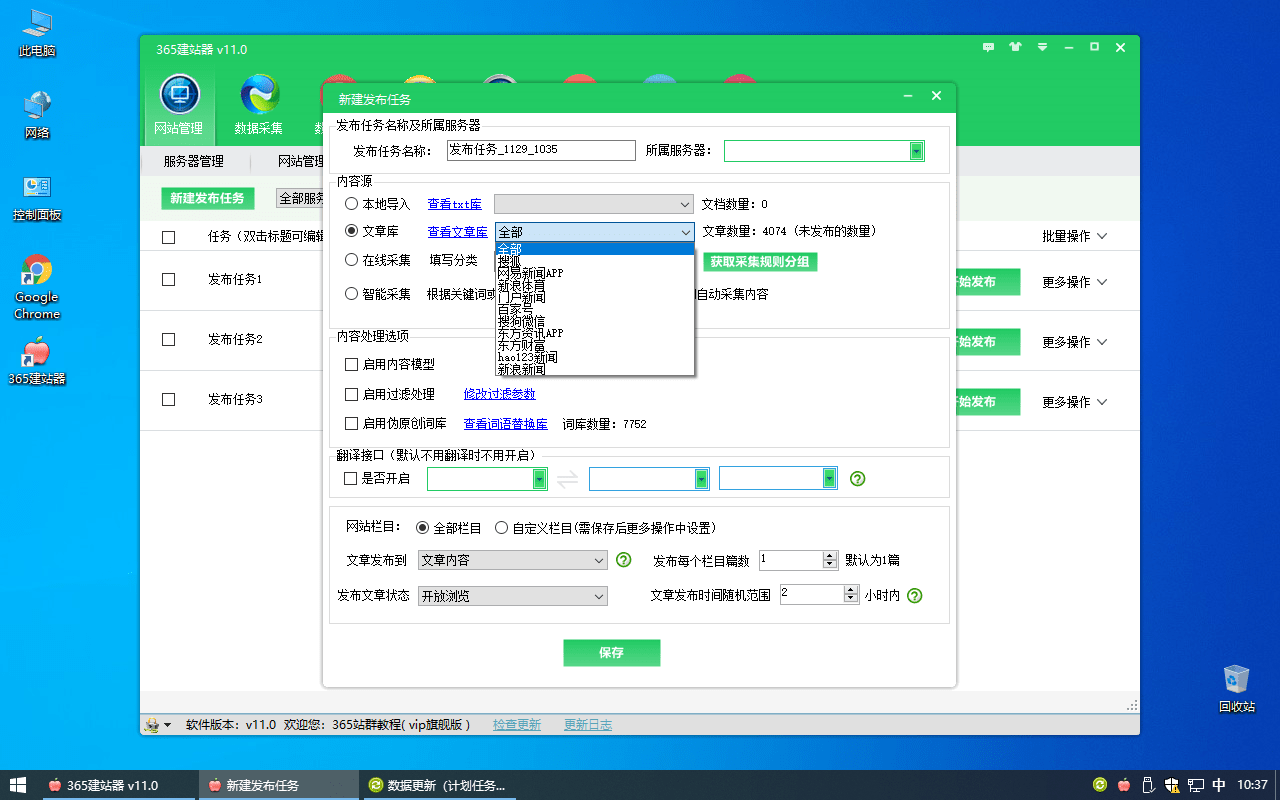The image size is (1280, 800).
Task: Choose 新浪新闻 from the dropdown list
Action: click(594, 369)
